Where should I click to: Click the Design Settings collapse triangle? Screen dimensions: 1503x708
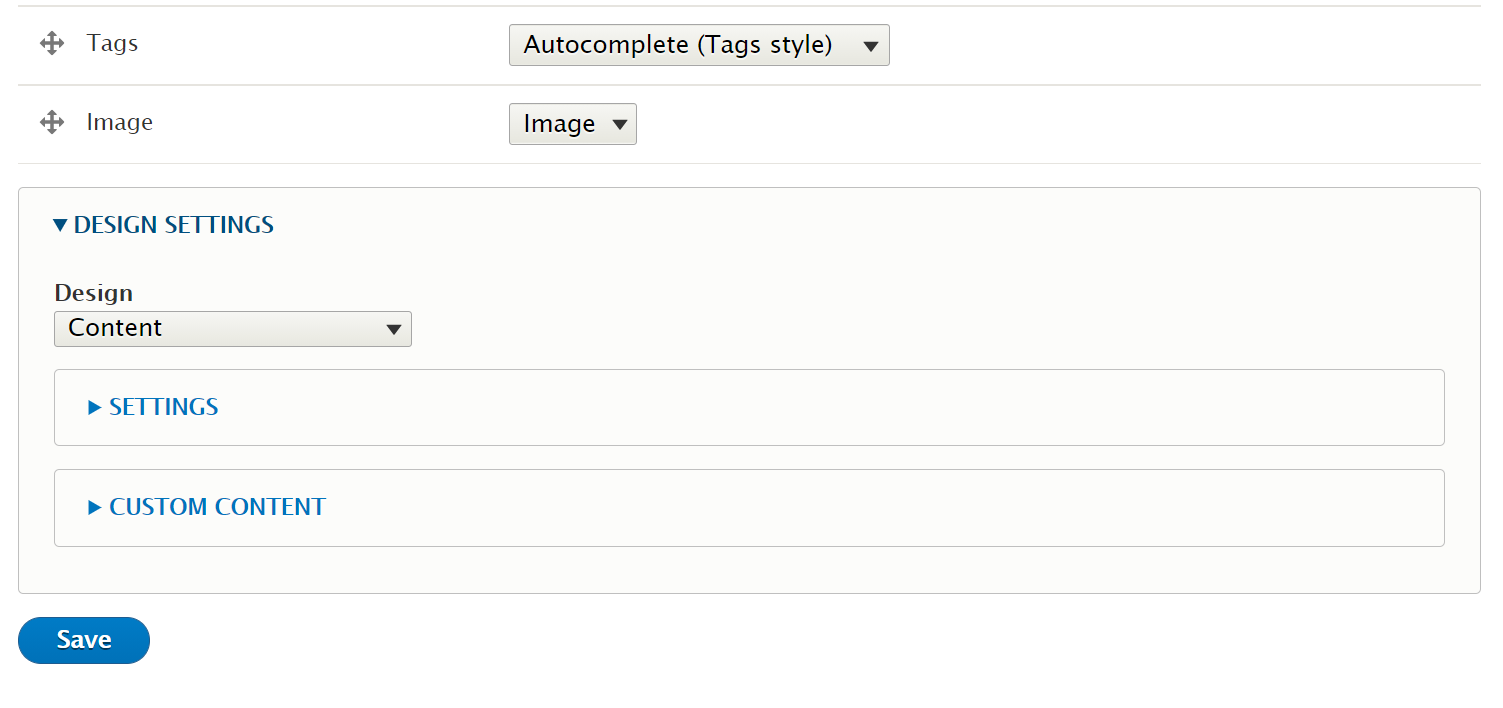click(61, 226)
